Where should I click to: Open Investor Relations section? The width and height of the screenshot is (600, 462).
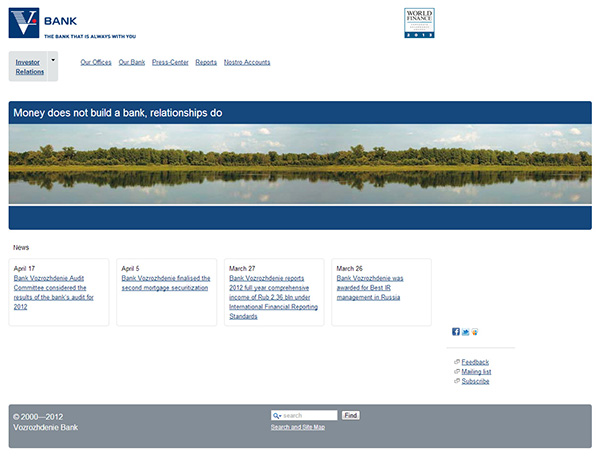tap(29, 67)
